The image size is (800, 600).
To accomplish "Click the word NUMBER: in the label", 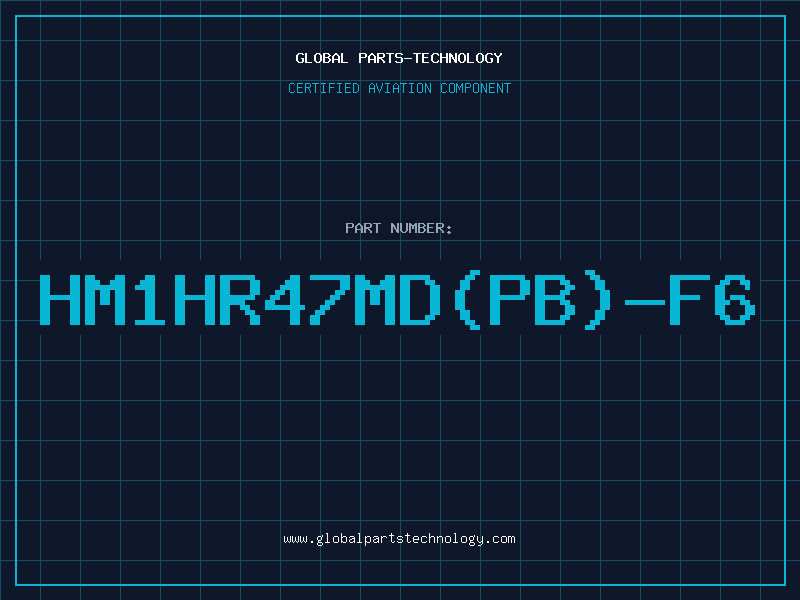I will click(x=421, y=228).
